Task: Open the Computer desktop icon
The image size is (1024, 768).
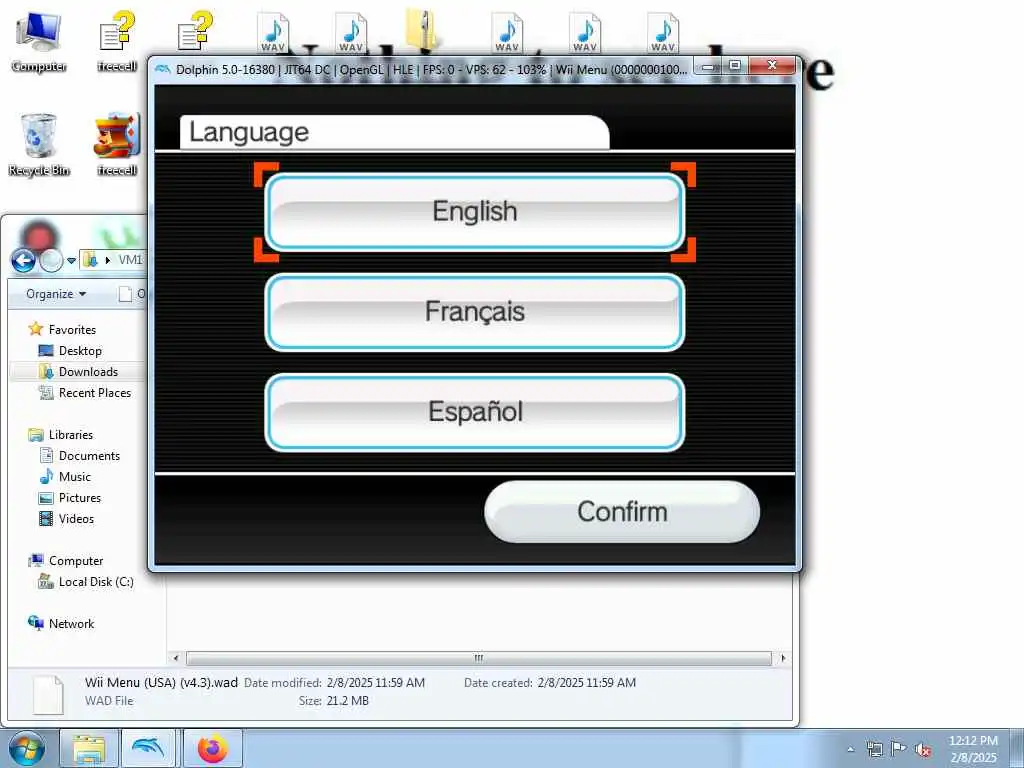Action: pyautogui.click(x=39, y=42)
